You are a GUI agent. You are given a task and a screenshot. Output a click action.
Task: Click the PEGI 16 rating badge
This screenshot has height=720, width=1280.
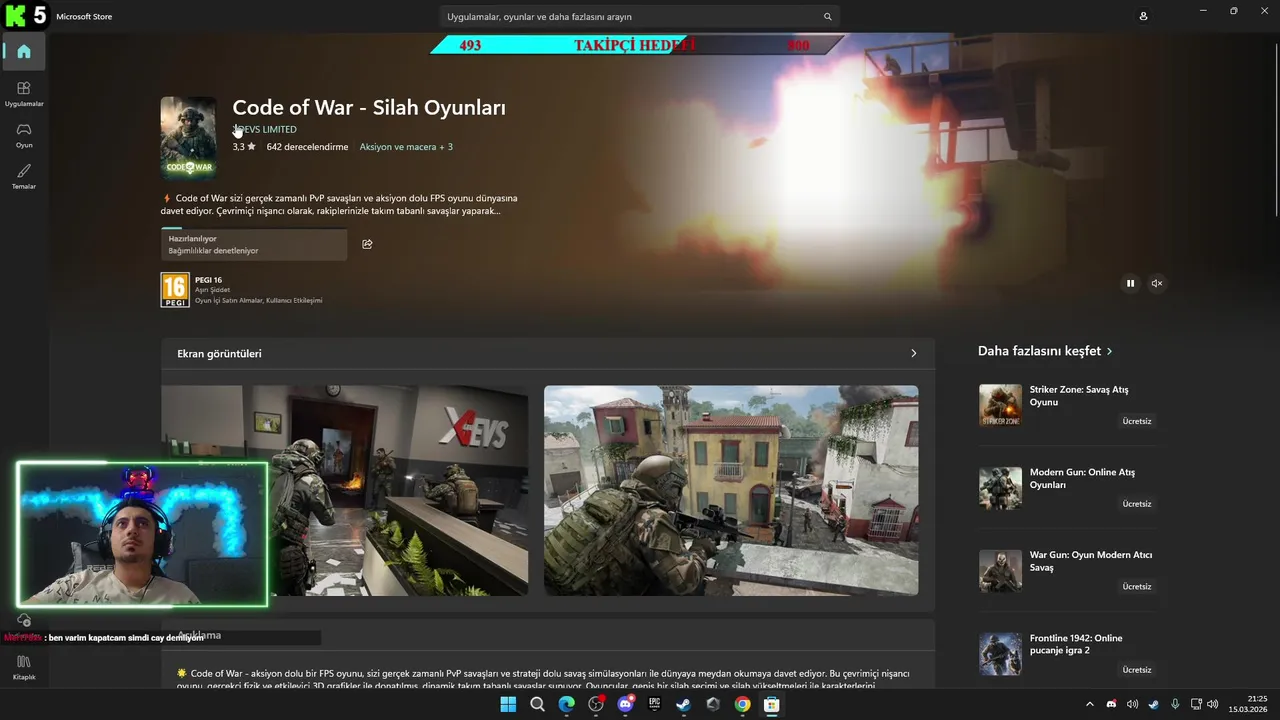pos(175,290)
